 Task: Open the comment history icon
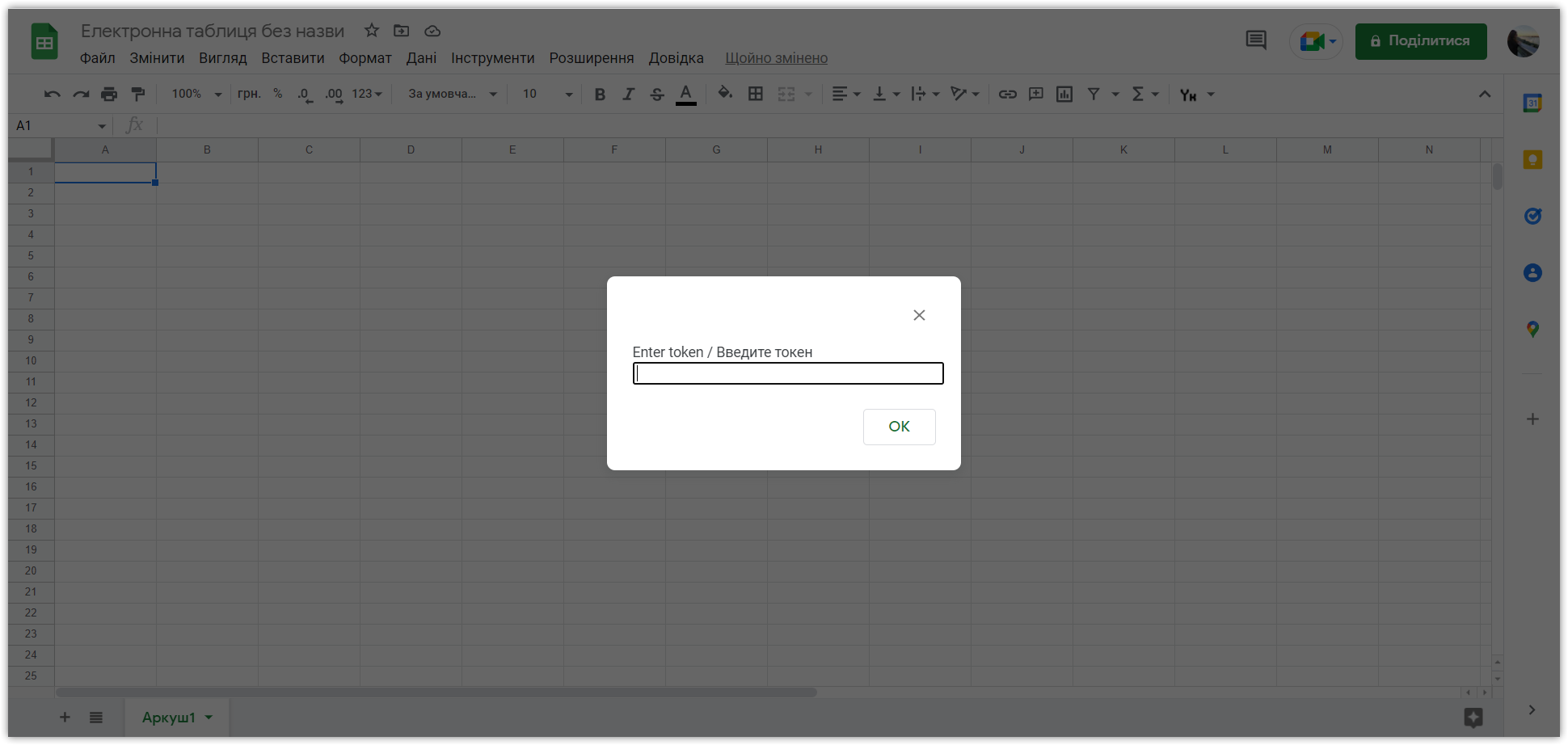(x=1256, y=40)
